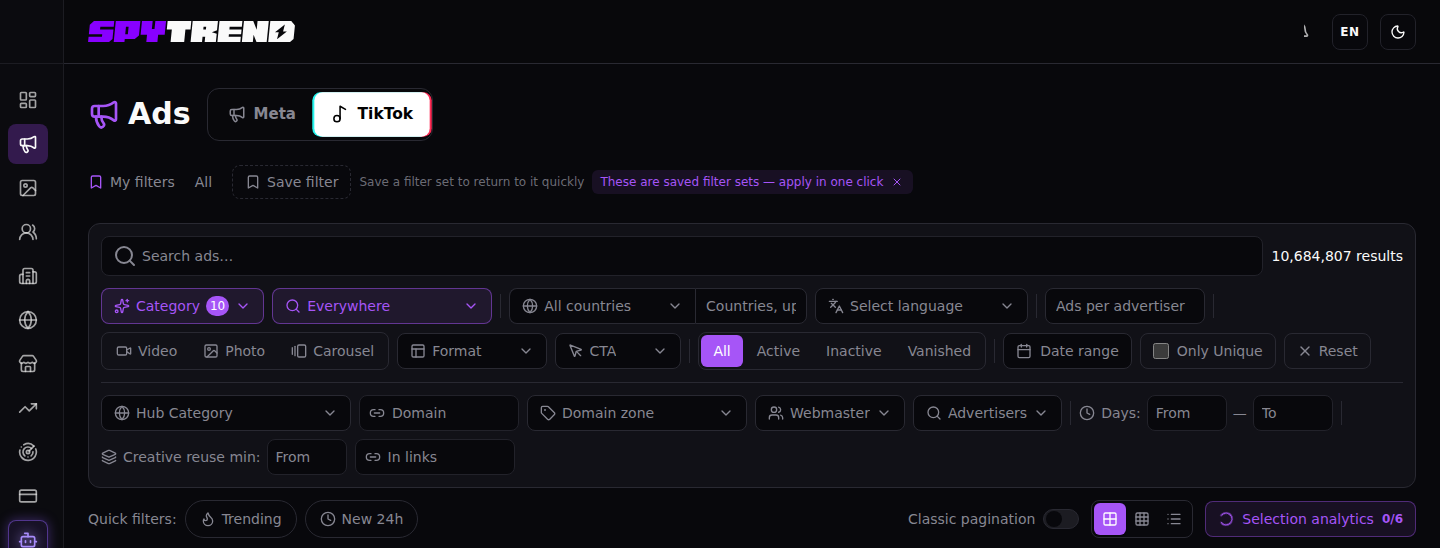Viewport: 1440px width, 548px height.
Task: Open the store sidebar icon
Action: (x=28, y=364)
